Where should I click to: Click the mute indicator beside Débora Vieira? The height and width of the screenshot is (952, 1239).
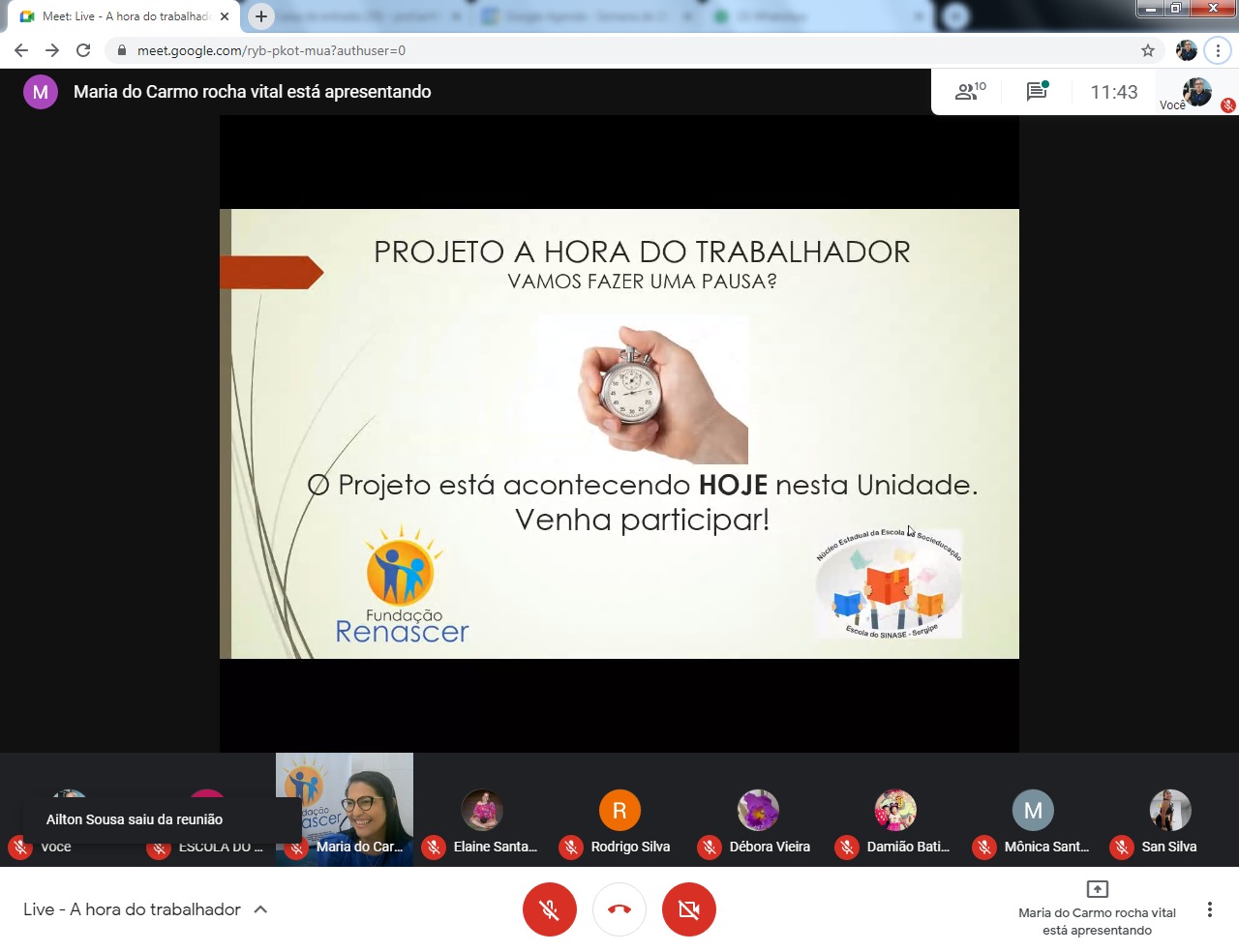pos(708,847)
